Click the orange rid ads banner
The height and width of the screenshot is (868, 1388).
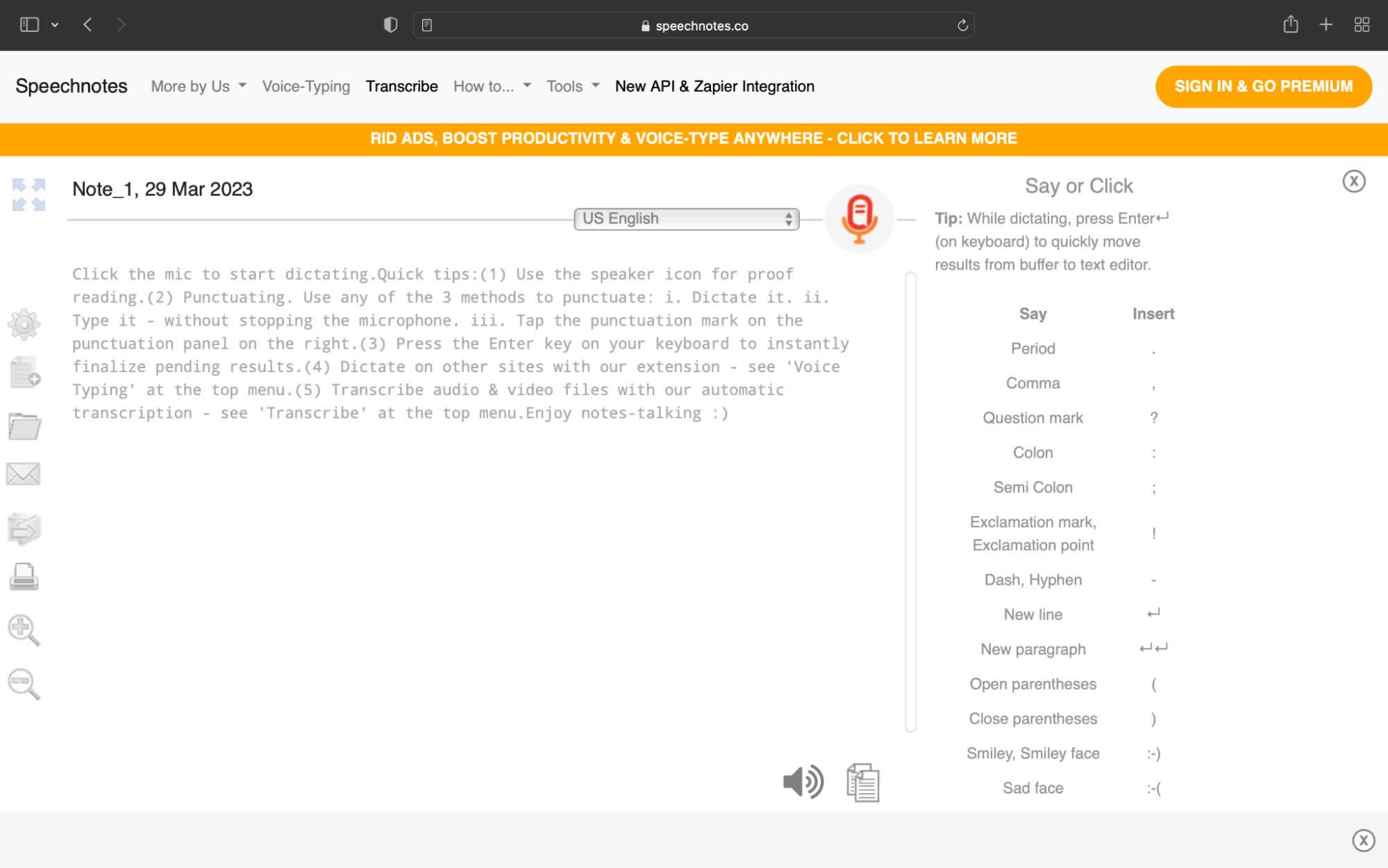click(694, 139)
